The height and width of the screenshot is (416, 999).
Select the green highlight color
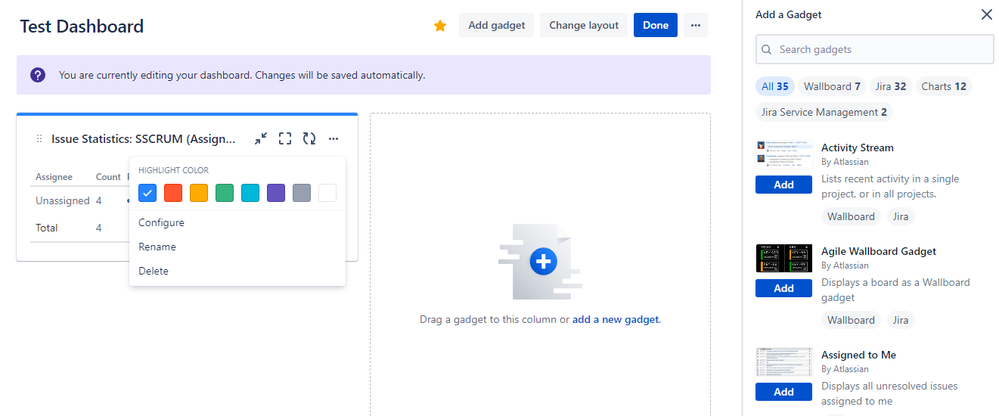pyautogui.click(x=224, y=192)
